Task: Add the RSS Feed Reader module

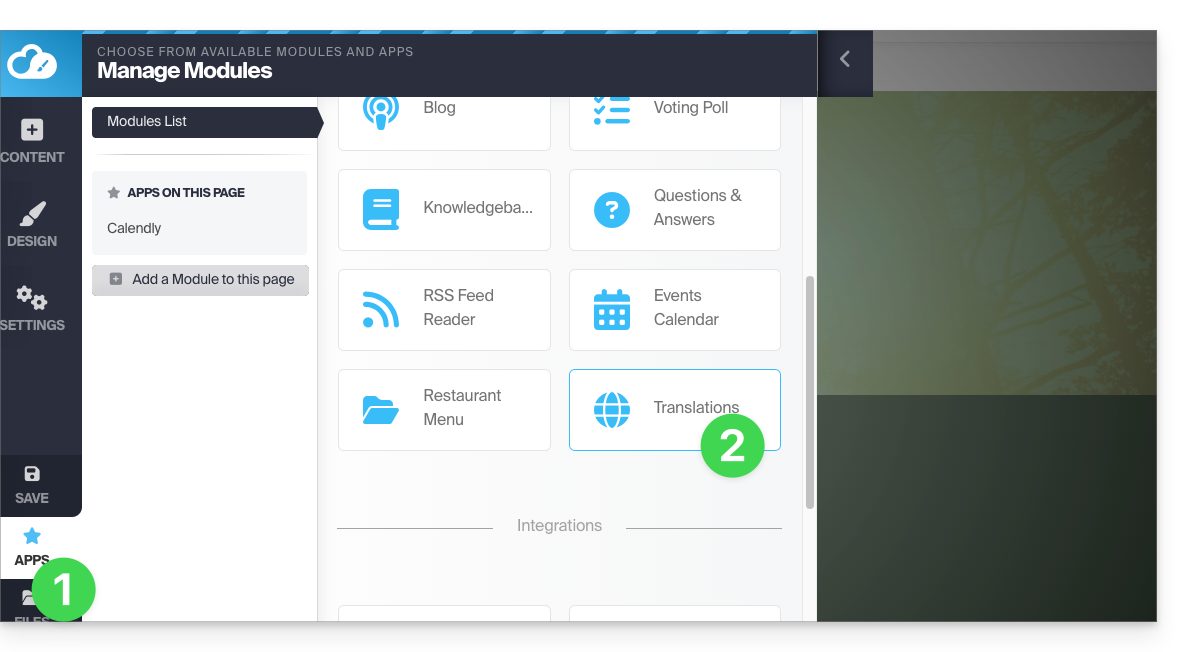Action: click(x=444, y=310)
